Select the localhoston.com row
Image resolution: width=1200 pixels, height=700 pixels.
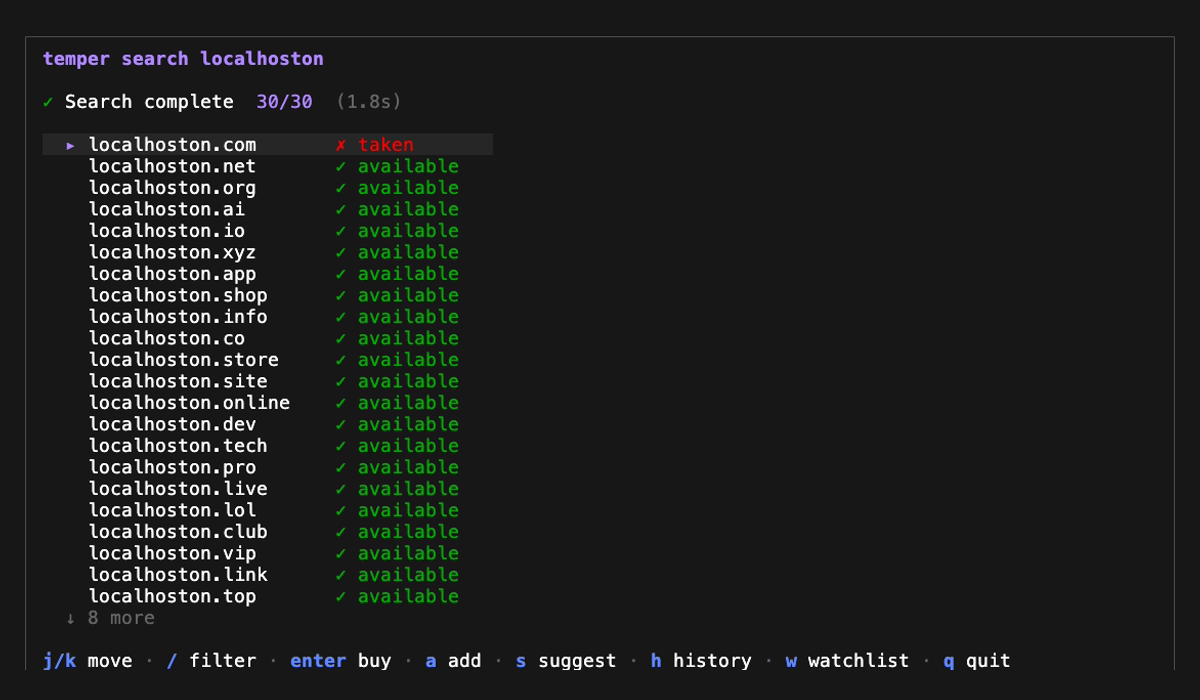point(267,145)
